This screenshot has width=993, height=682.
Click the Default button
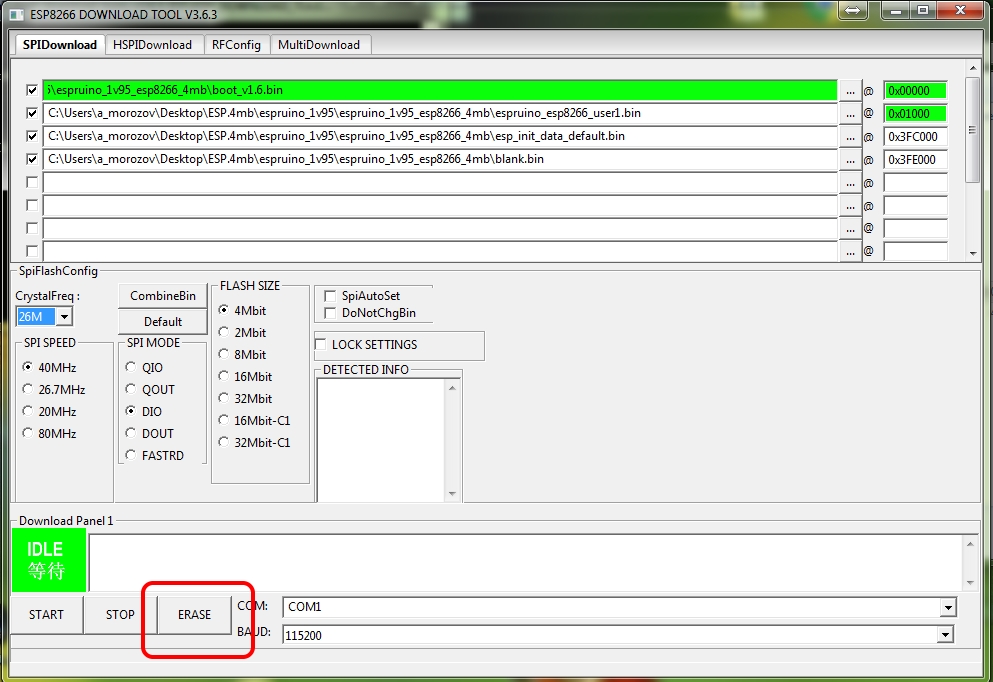click(163, 322)
